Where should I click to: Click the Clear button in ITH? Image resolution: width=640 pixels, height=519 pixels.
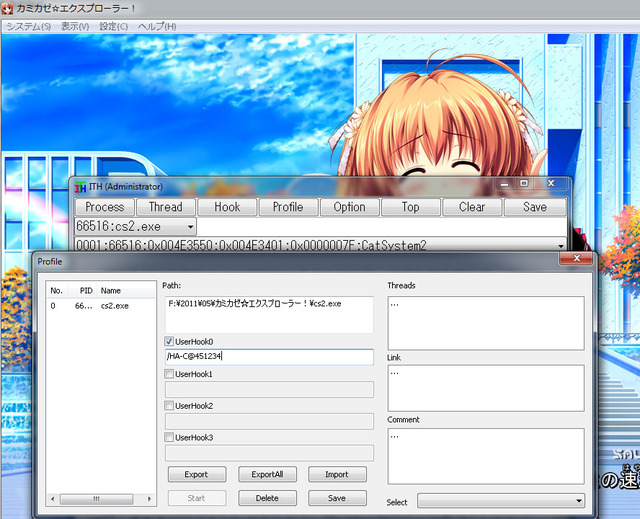pos(472,207)
